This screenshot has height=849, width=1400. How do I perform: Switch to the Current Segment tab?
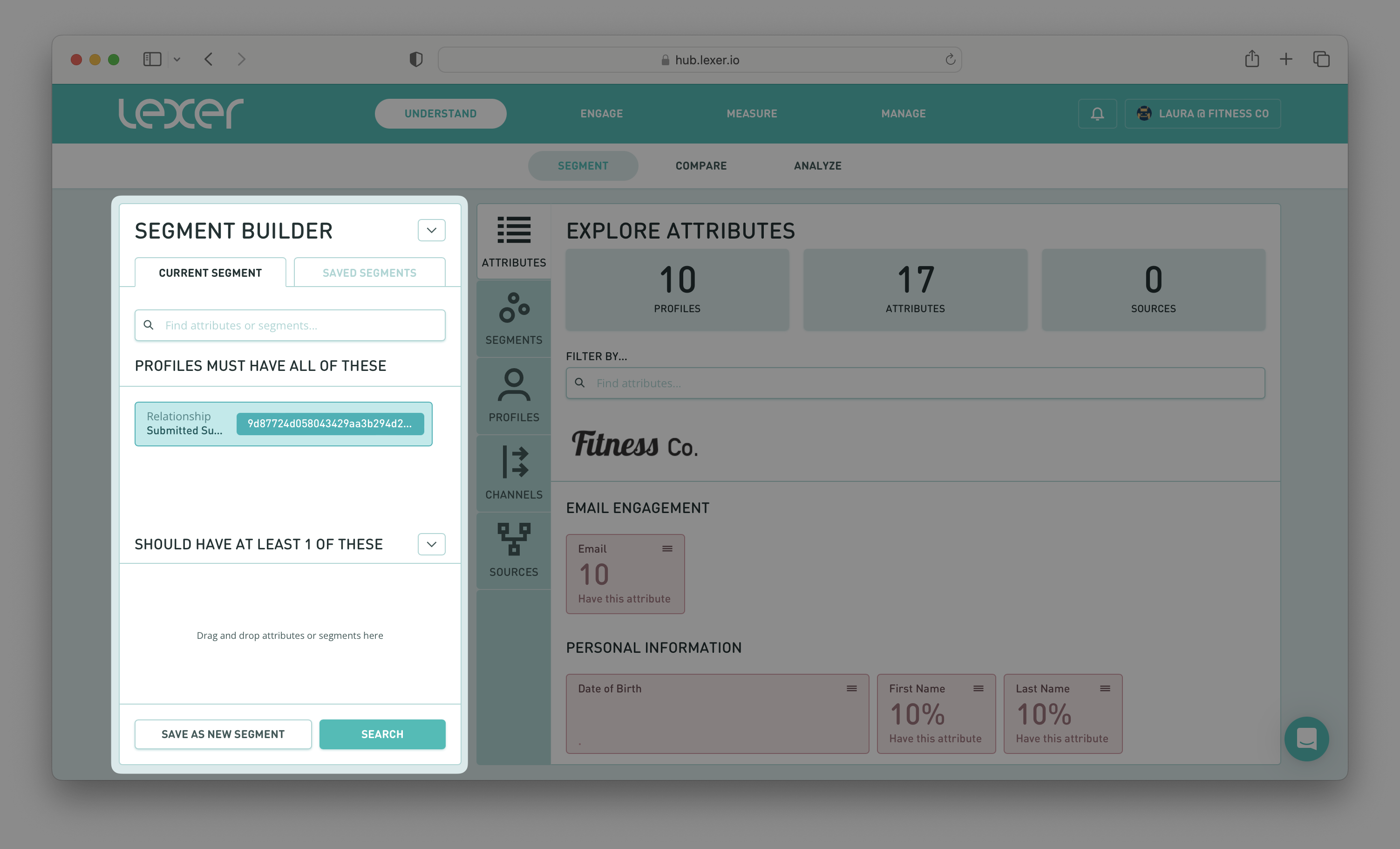(x=210, y=273)
